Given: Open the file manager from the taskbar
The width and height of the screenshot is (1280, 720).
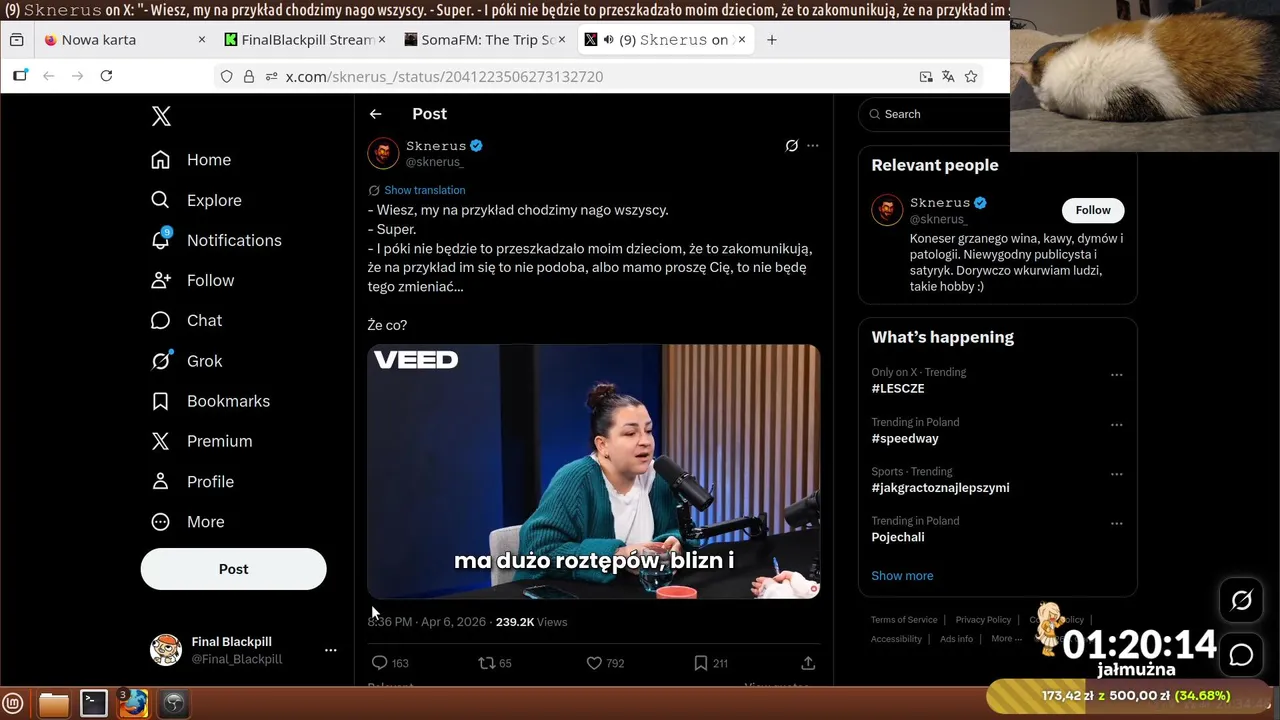Looking at the screenshot, I should click(54, 704).
